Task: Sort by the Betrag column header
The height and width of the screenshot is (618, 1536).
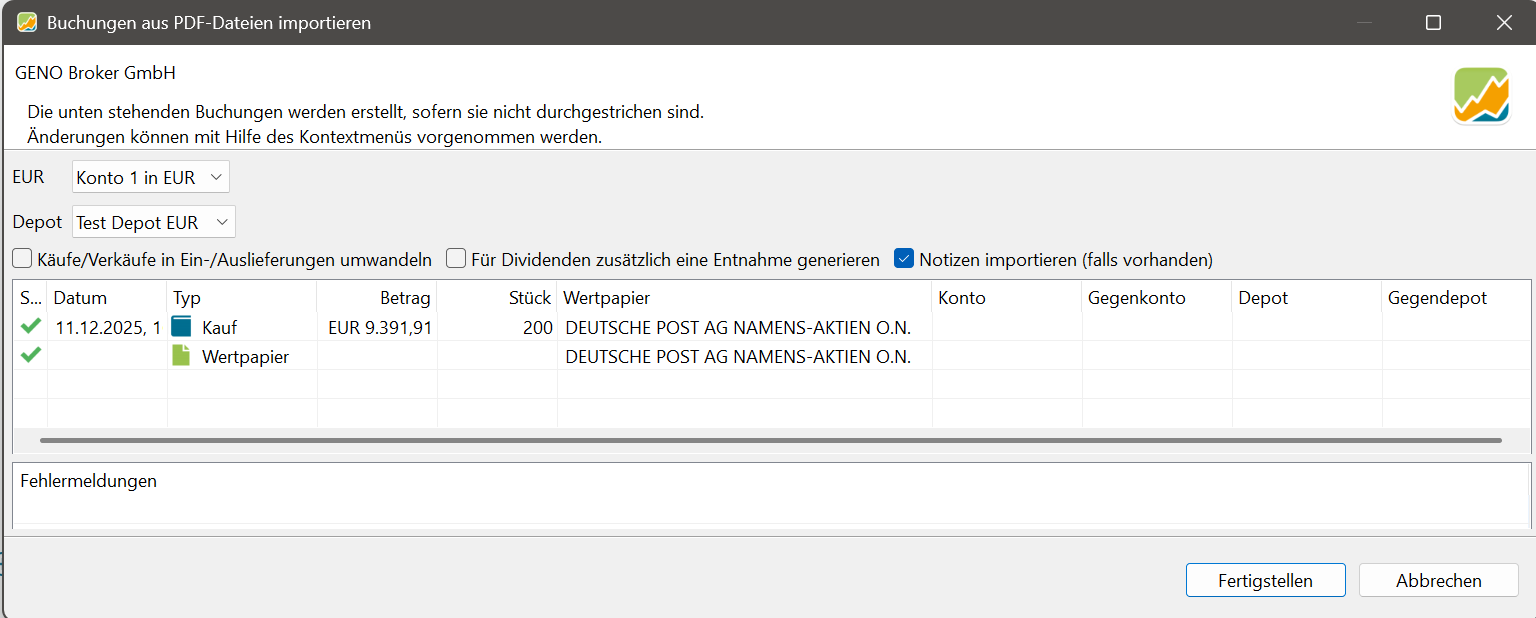Action: [x=377, y=298]
